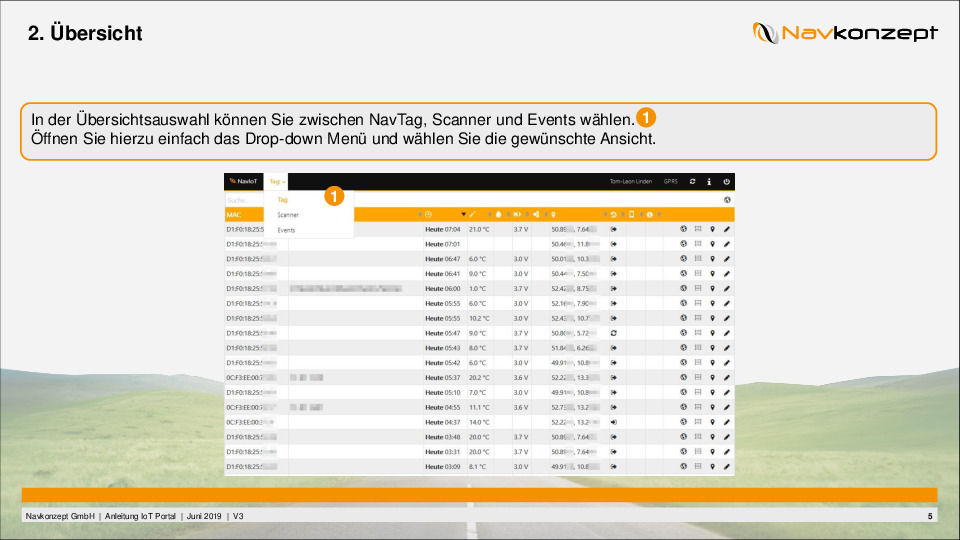The height and width of the screenshot is (540, 960).
Task: Click the smartphone column header icon
Action: [631, 214]
